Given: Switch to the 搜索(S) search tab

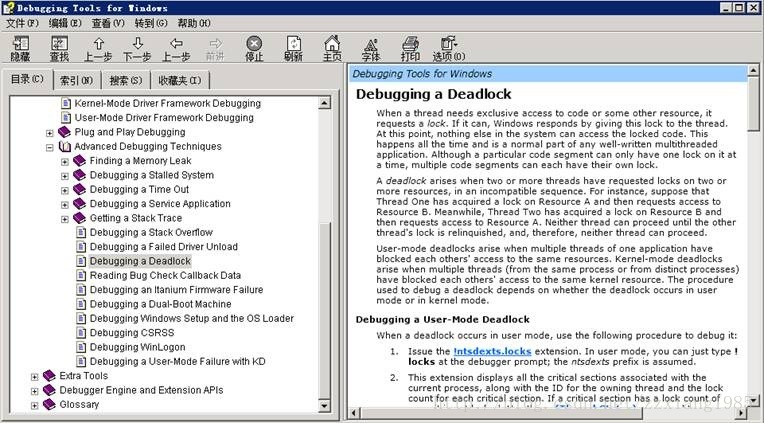Looking at the screenshot, I should (x=126, y=80).
